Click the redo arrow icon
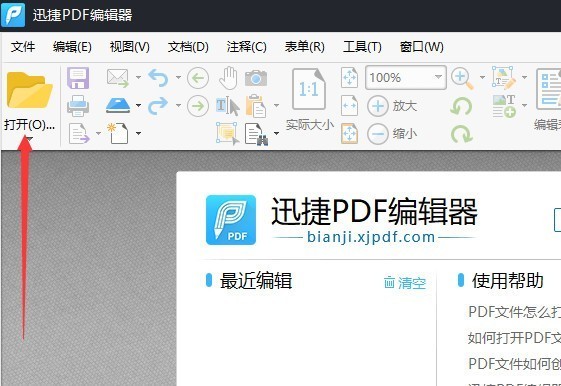The image size is (561, 386). (158, 106)
